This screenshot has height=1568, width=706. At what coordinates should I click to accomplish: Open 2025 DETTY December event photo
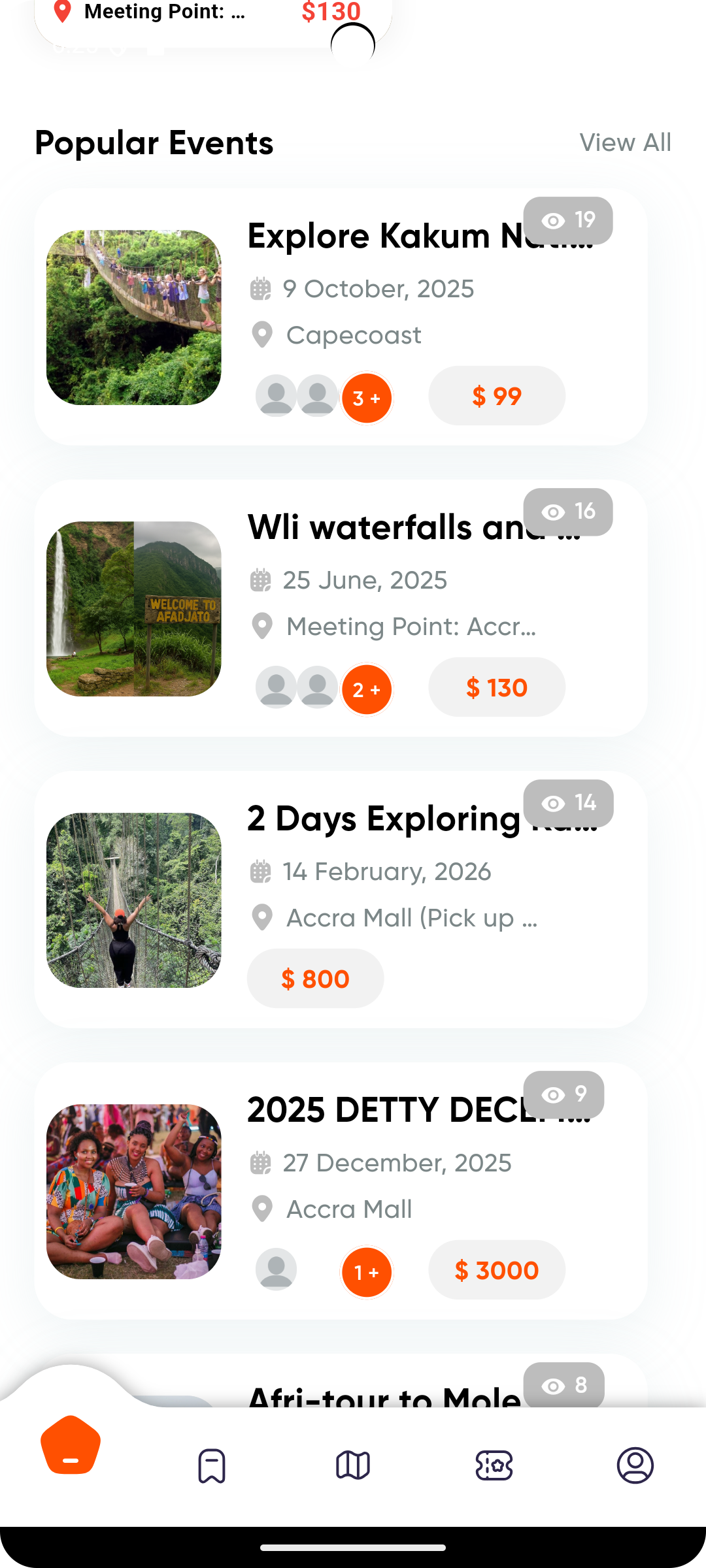[134, 1192]
